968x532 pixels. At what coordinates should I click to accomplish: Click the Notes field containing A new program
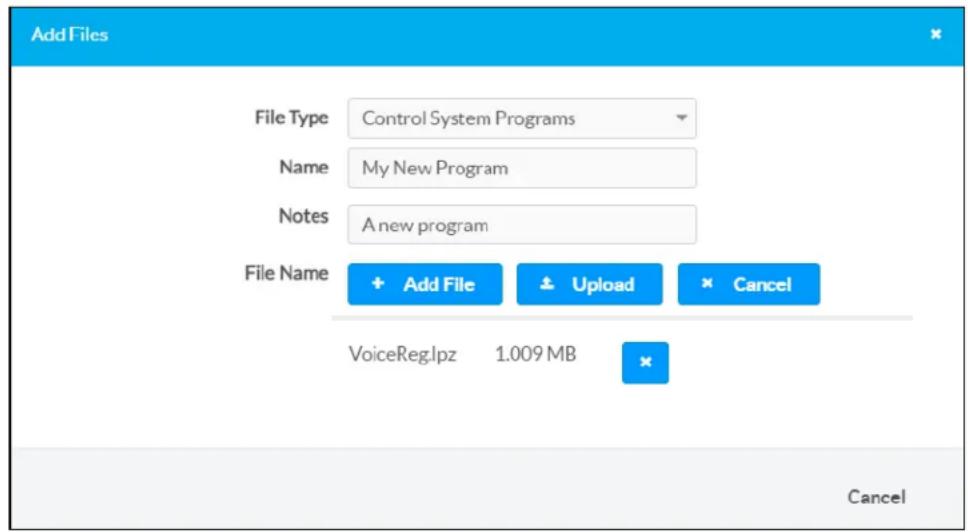[x=522, y=225]
